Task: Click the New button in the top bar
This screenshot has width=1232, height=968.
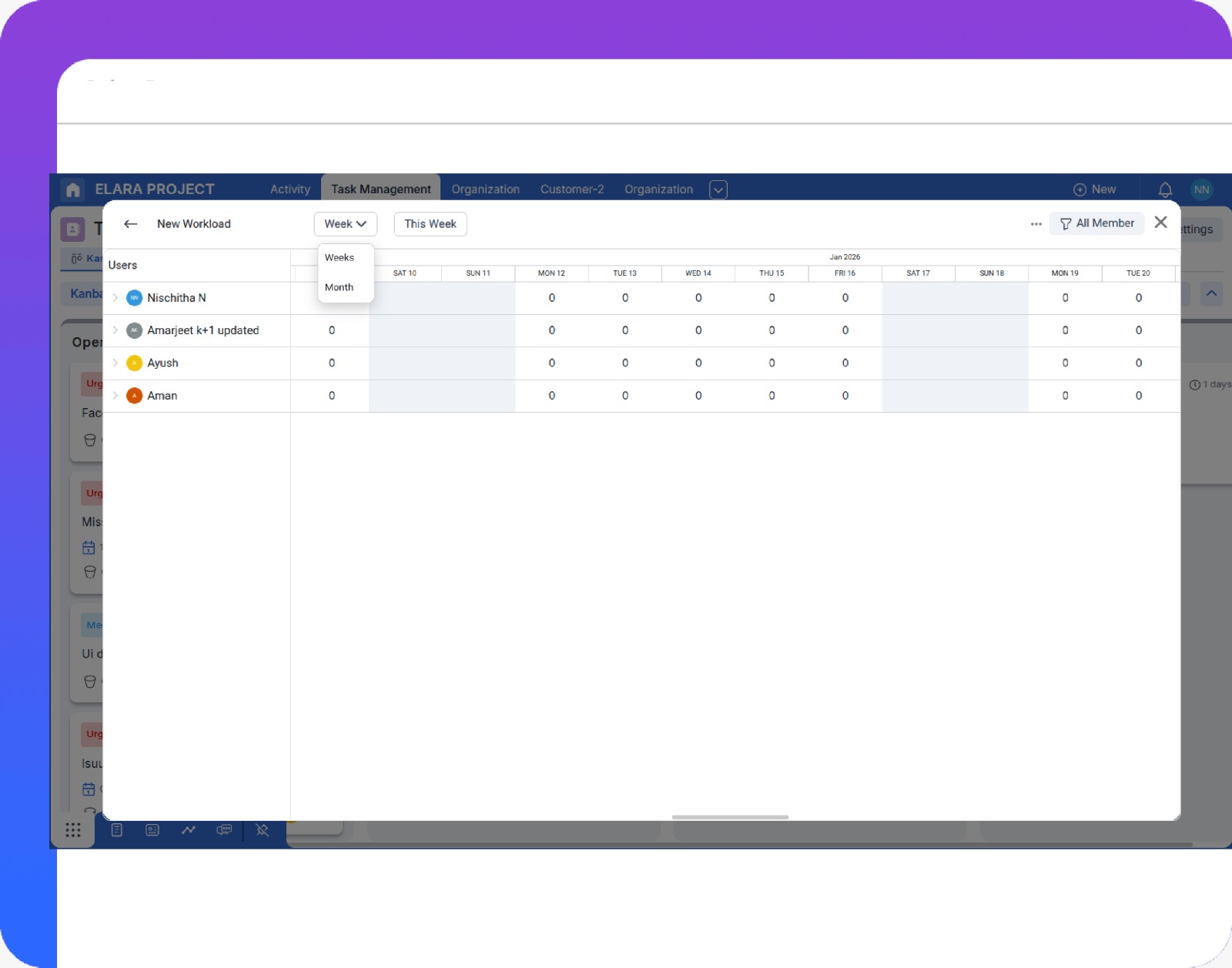Action: click(1095, 189)
